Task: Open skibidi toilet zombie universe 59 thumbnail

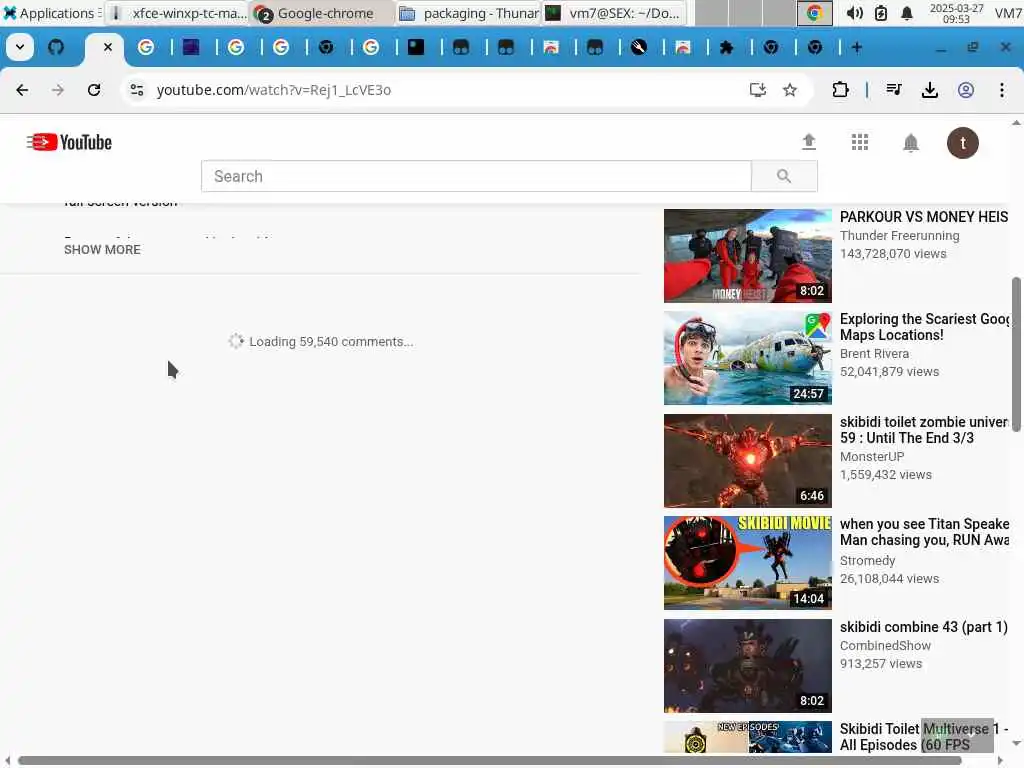Action: coord(748,461)
